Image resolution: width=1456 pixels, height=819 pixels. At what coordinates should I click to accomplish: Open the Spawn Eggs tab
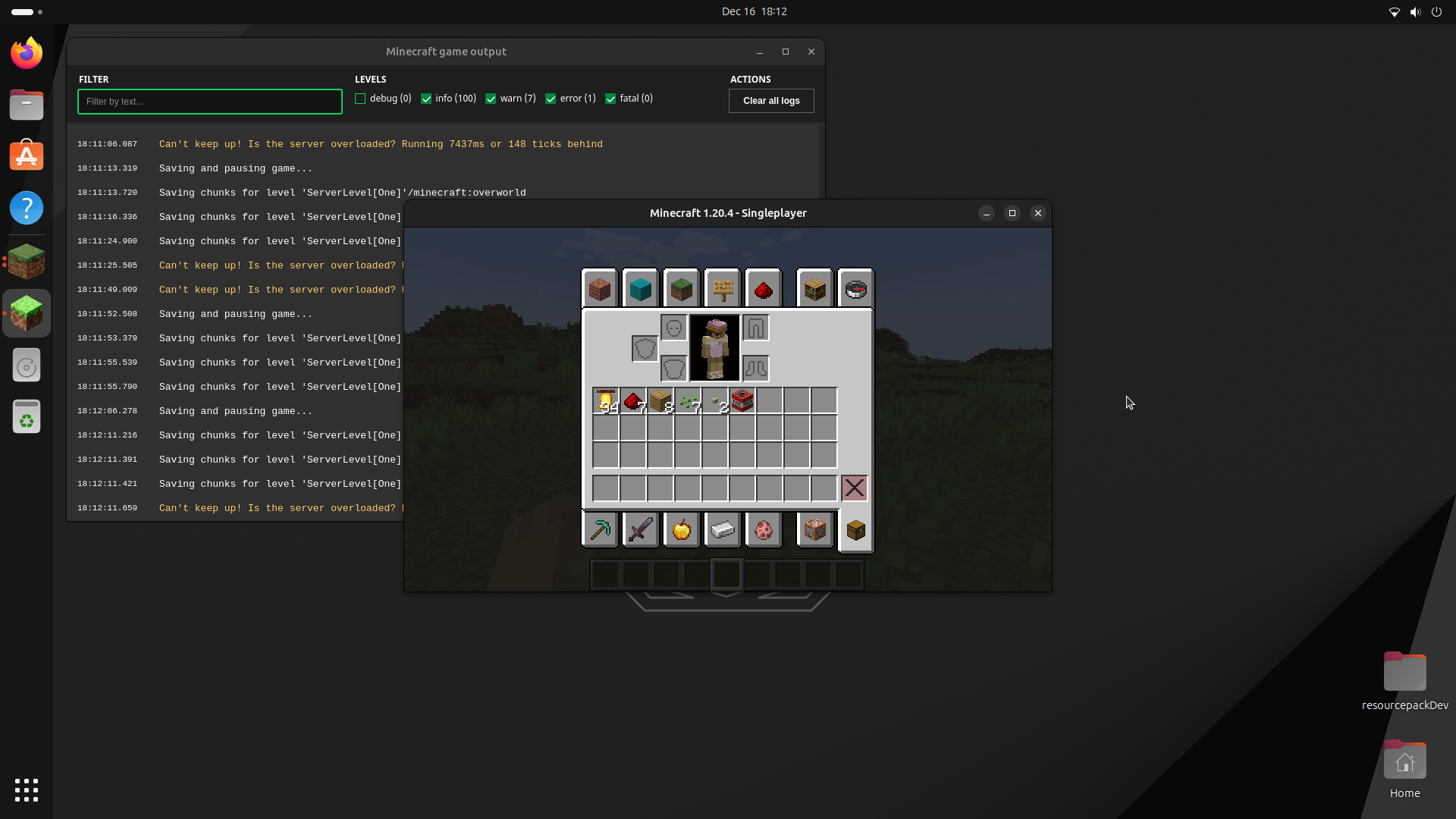pos(763,529)
